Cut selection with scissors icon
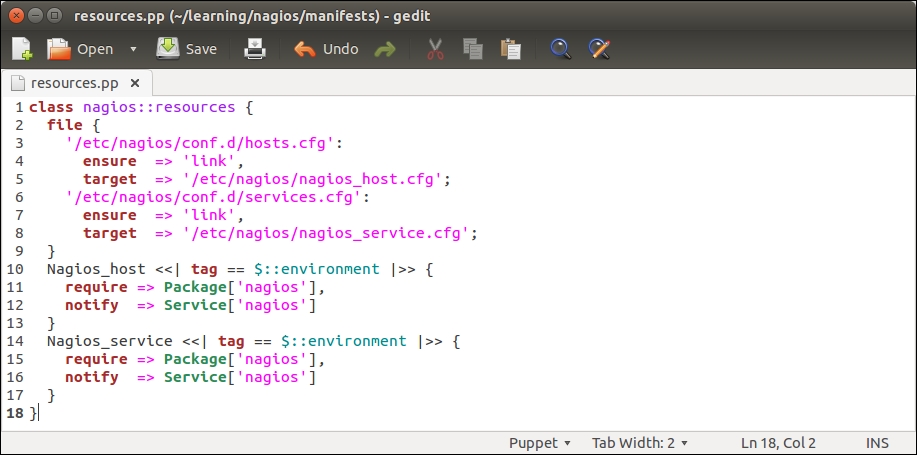The width and height of the screenshot is (917, 455). coord(435,49)
